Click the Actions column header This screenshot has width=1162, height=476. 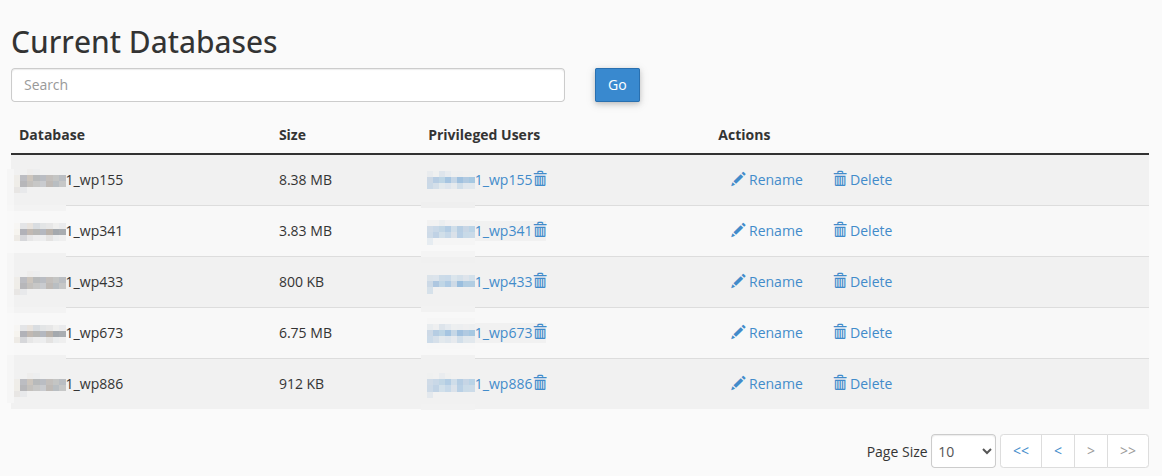(x=744, y=135)
